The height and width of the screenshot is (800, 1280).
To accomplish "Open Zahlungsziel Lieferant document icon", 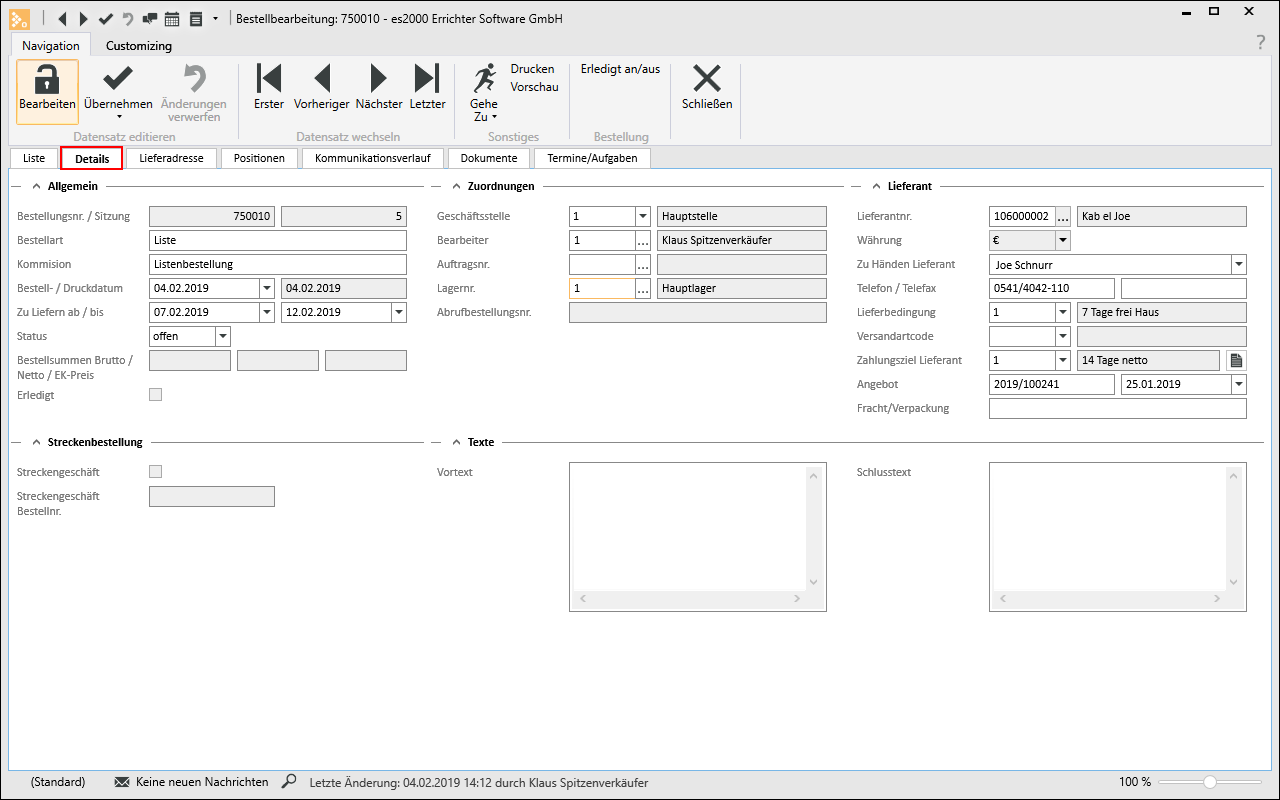I will click(1236, 360).
